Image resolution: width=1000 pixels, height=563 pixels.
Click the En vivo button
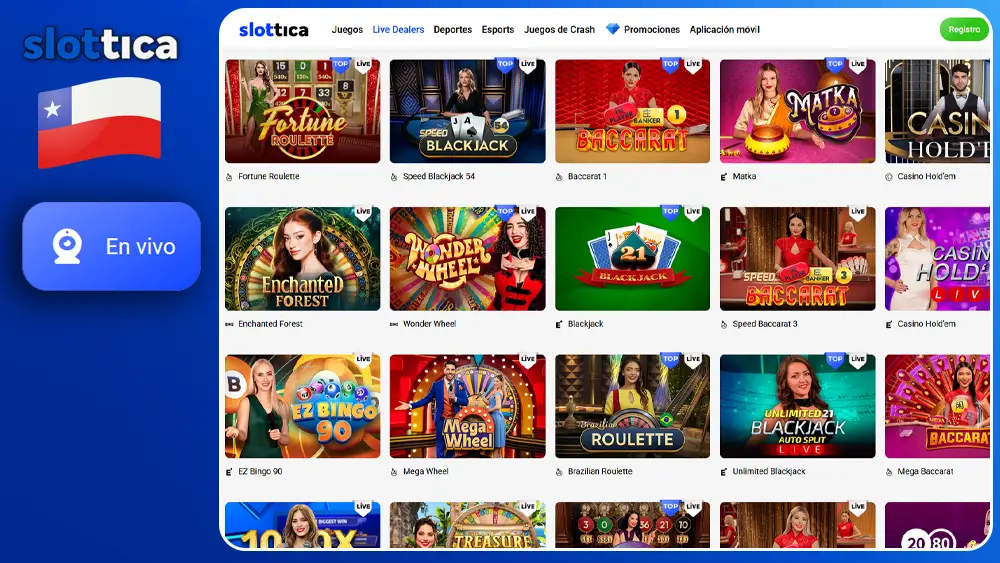coord(112,246)
